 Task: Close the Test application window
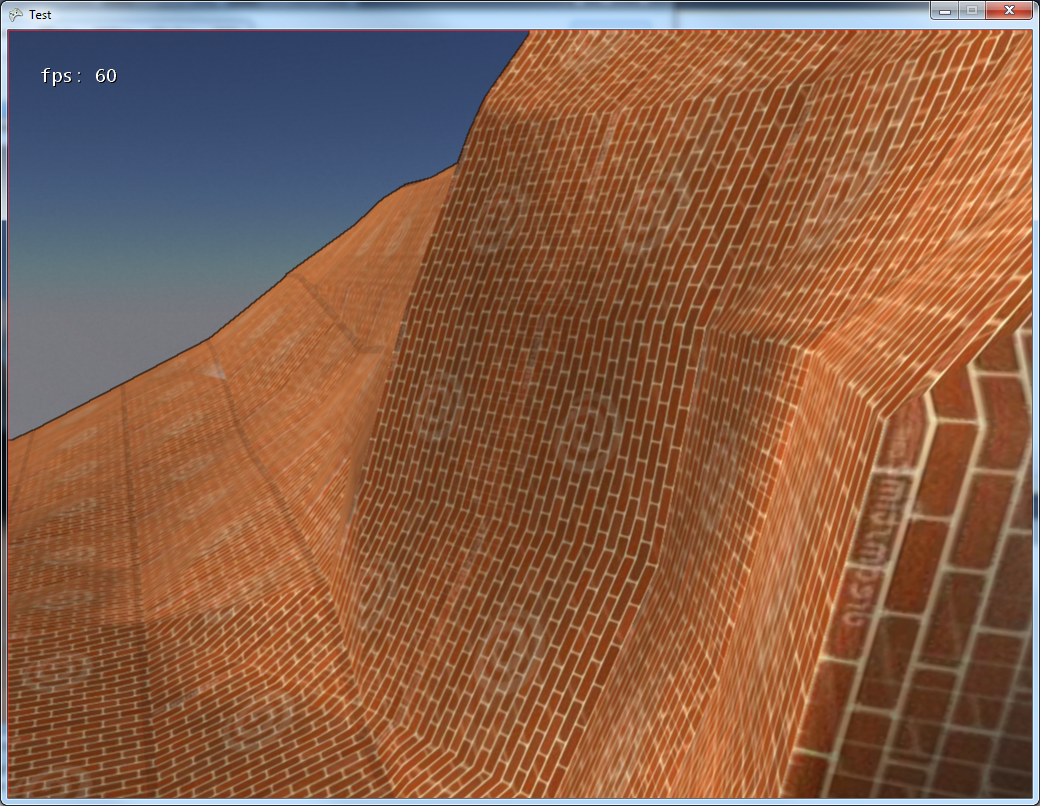point(1007,10)
